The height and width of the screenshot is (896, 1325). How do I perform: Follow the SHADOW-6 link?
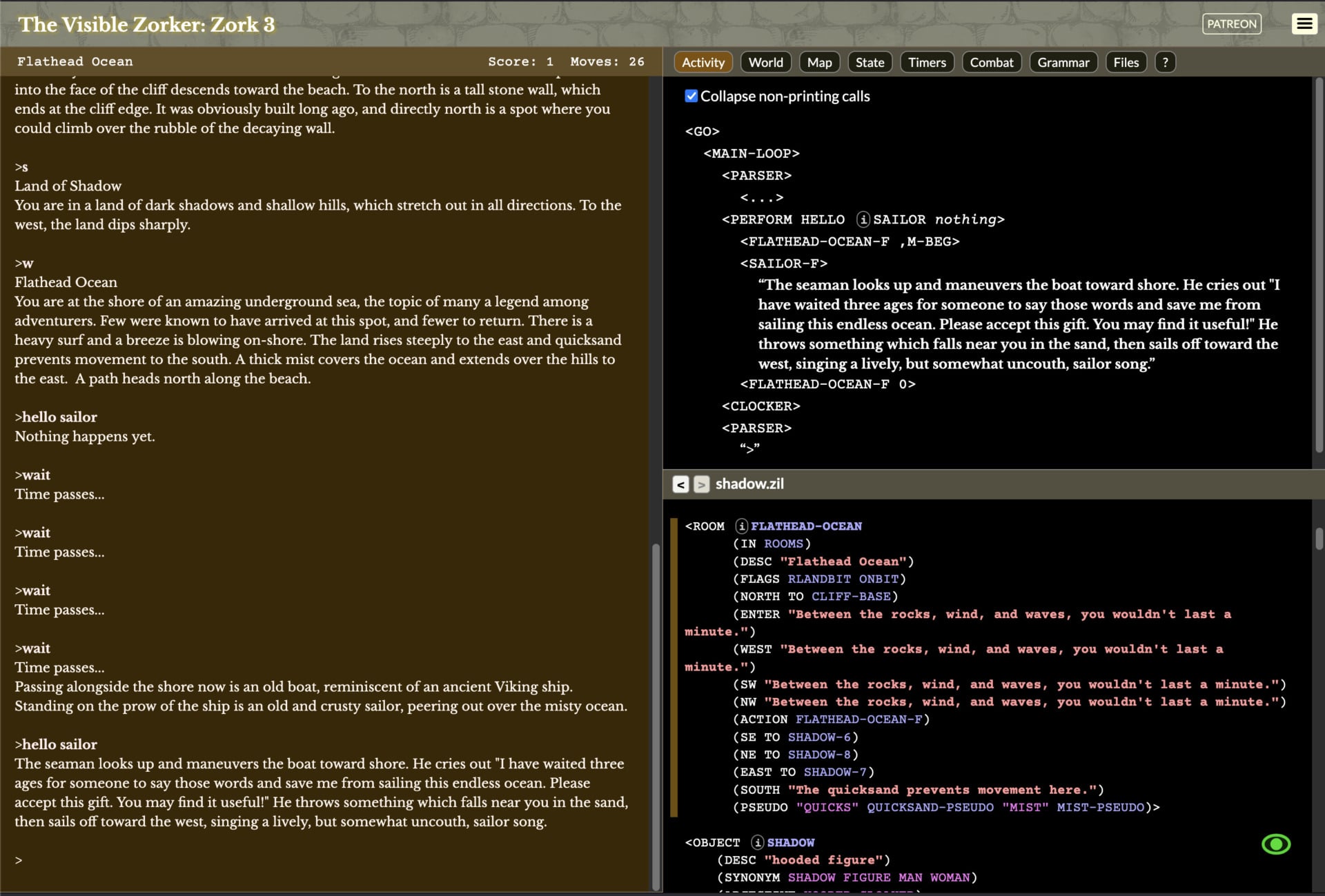point(819,737)
